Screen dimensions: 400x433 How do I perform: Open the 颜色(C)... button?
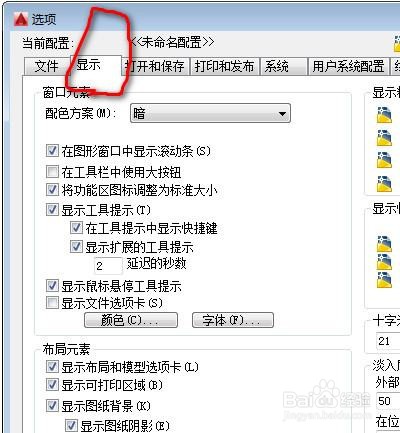(131, 320)
